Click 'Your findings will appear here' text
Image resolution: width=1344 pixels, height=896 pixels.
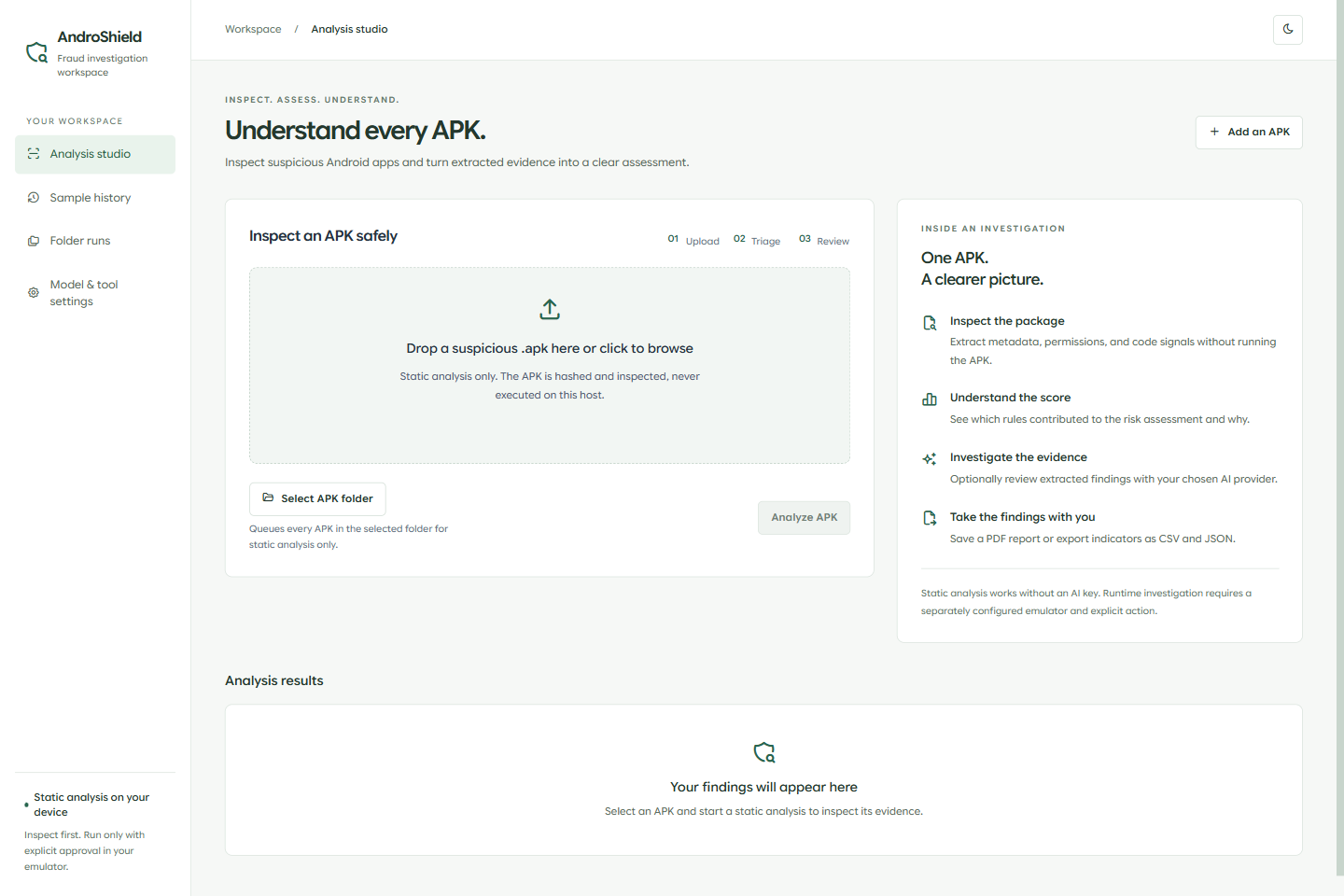coord(763,787)
